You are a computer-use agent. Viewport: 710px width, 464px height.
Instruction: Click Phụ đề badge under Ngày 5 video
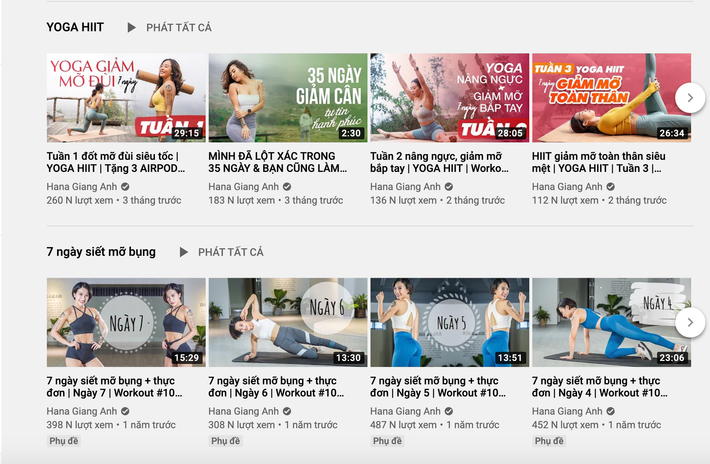(x=387, y=441)
